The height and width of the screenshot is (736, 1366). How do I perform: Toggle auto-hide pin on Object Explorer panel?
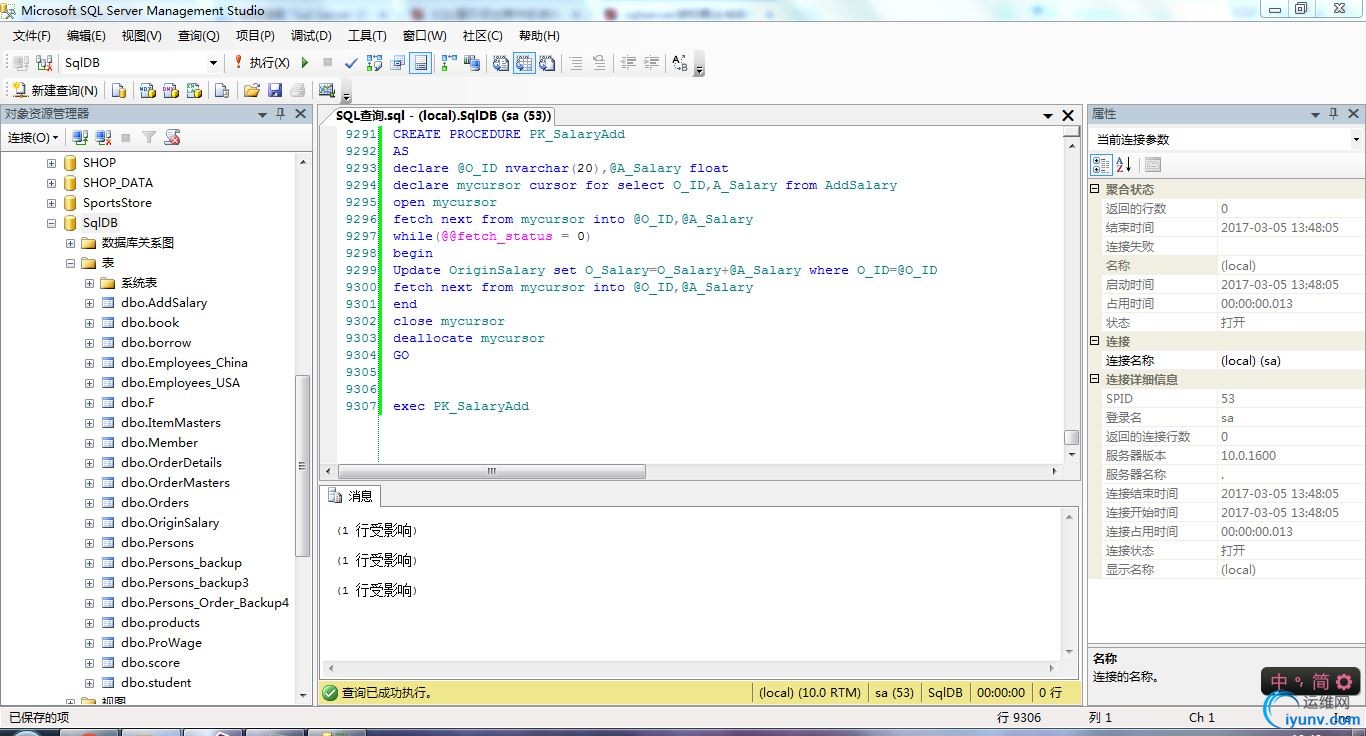[280, 114]
